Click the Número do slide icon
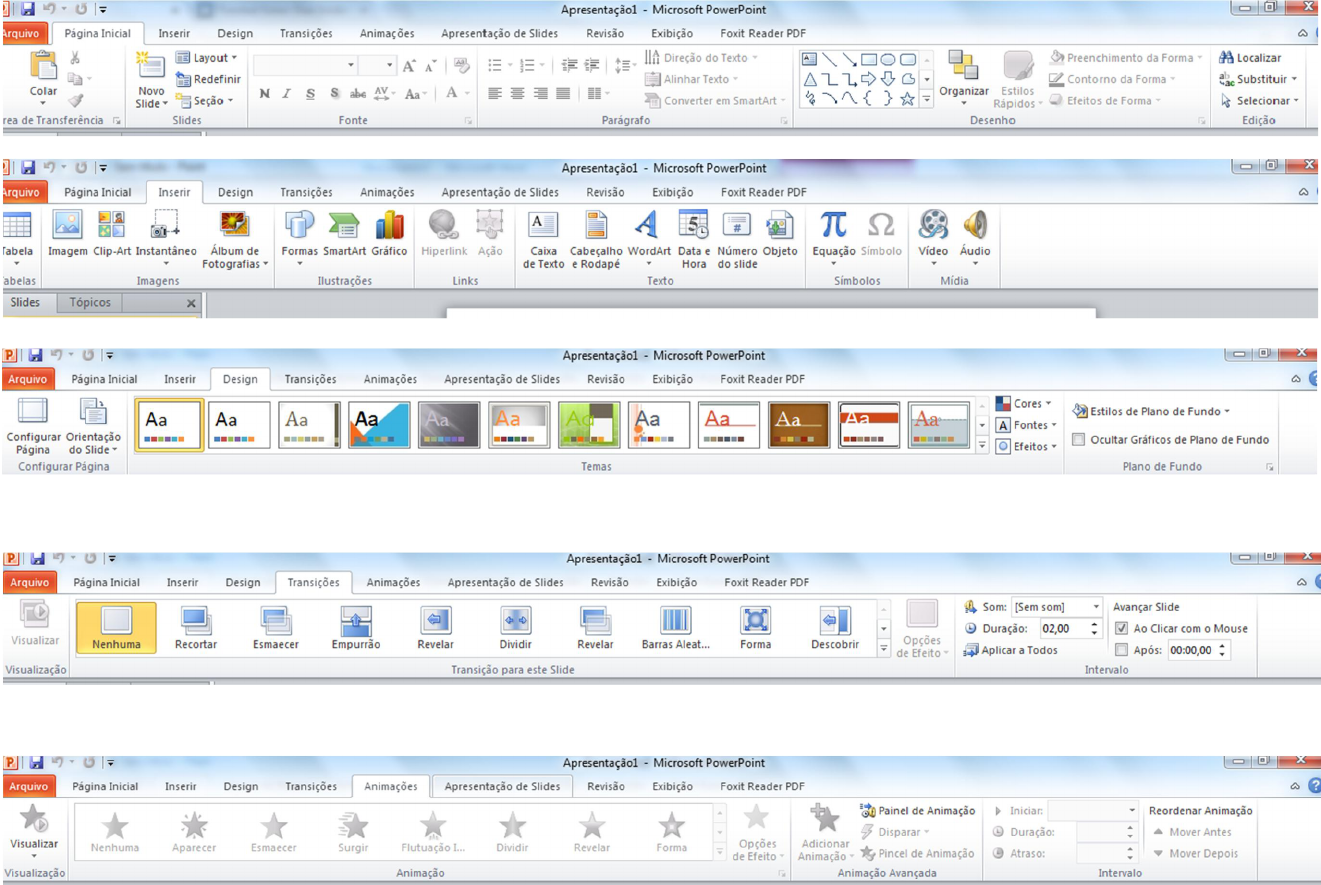 tap(737, 225)
